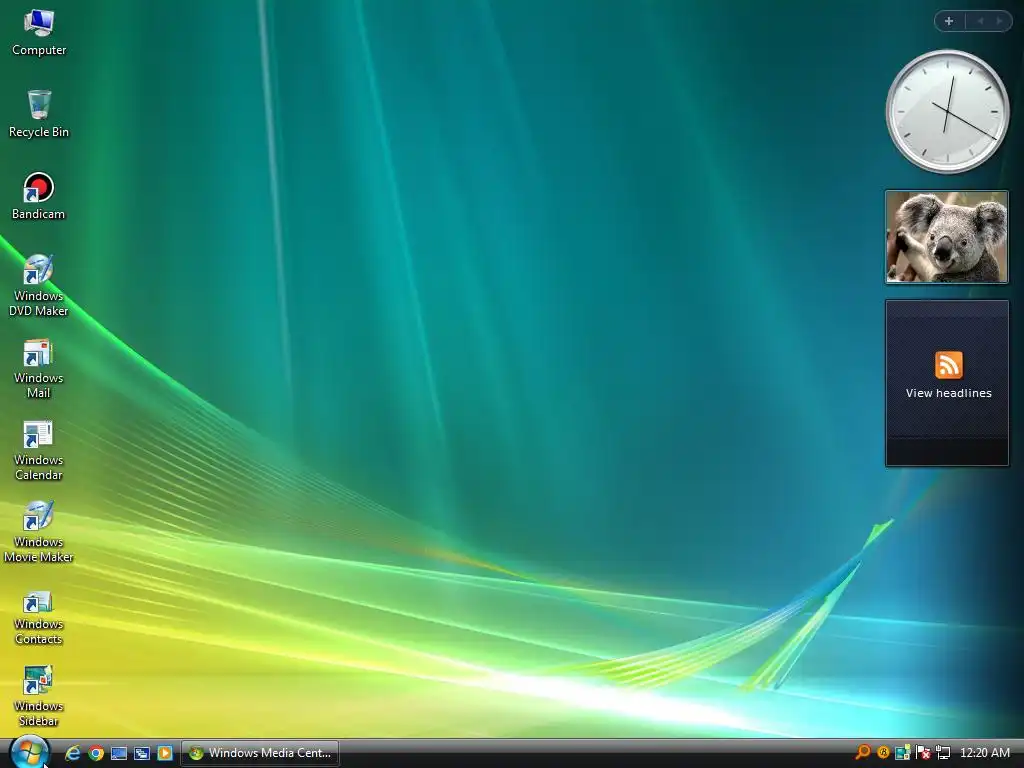Launch Internet Explorer from Quick Launch

(x=72, y=753)
